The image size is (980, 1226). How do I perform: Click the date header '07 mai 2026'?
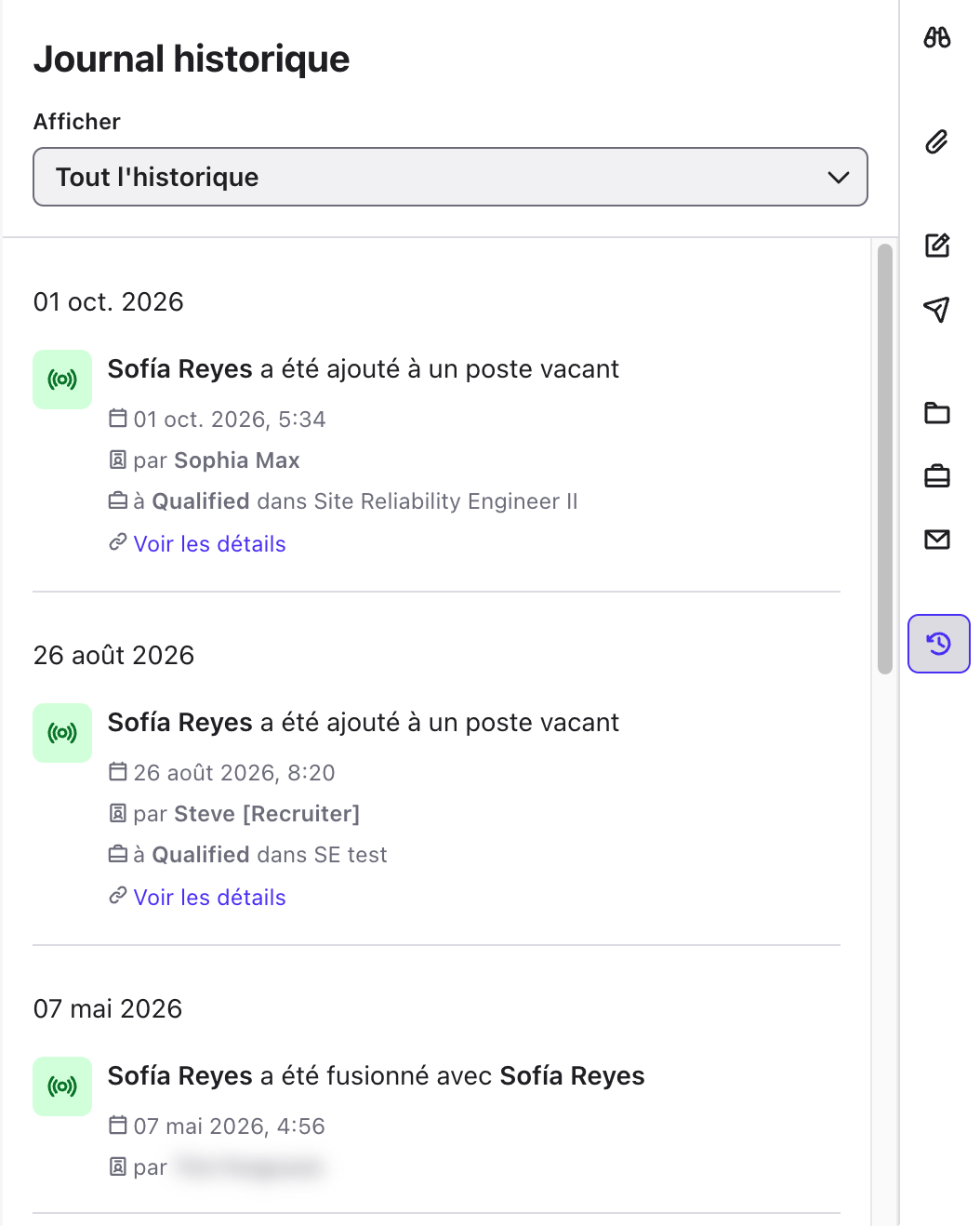click(x=108, y=1009)
